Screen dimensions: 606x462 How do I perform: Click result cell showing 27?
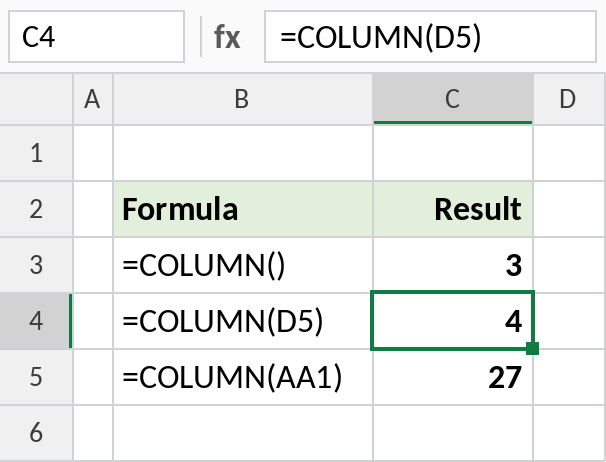click(453, 377)
